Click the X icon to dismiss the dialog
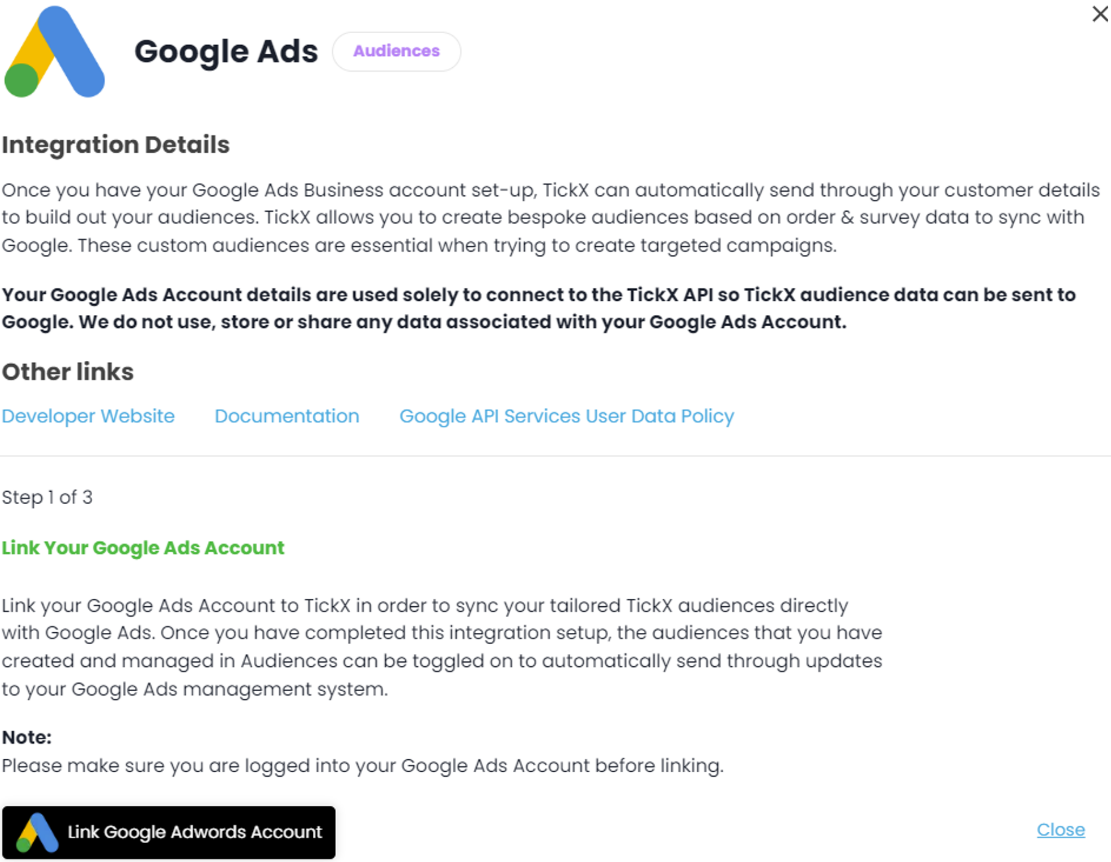Viewport: 1111px width, 862px height. pos(1100,14)
